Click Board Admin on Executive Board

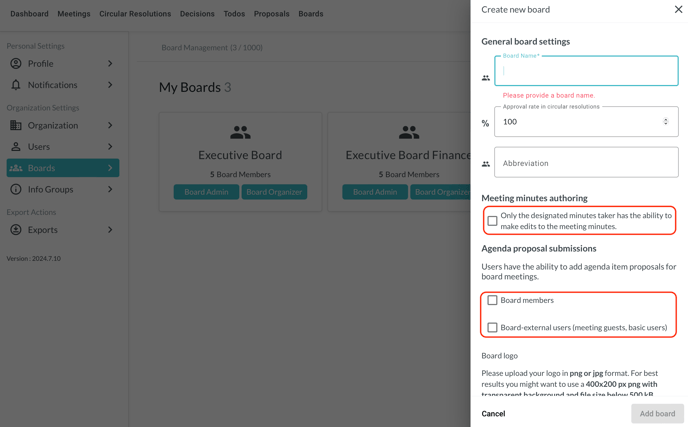[206, 192]
